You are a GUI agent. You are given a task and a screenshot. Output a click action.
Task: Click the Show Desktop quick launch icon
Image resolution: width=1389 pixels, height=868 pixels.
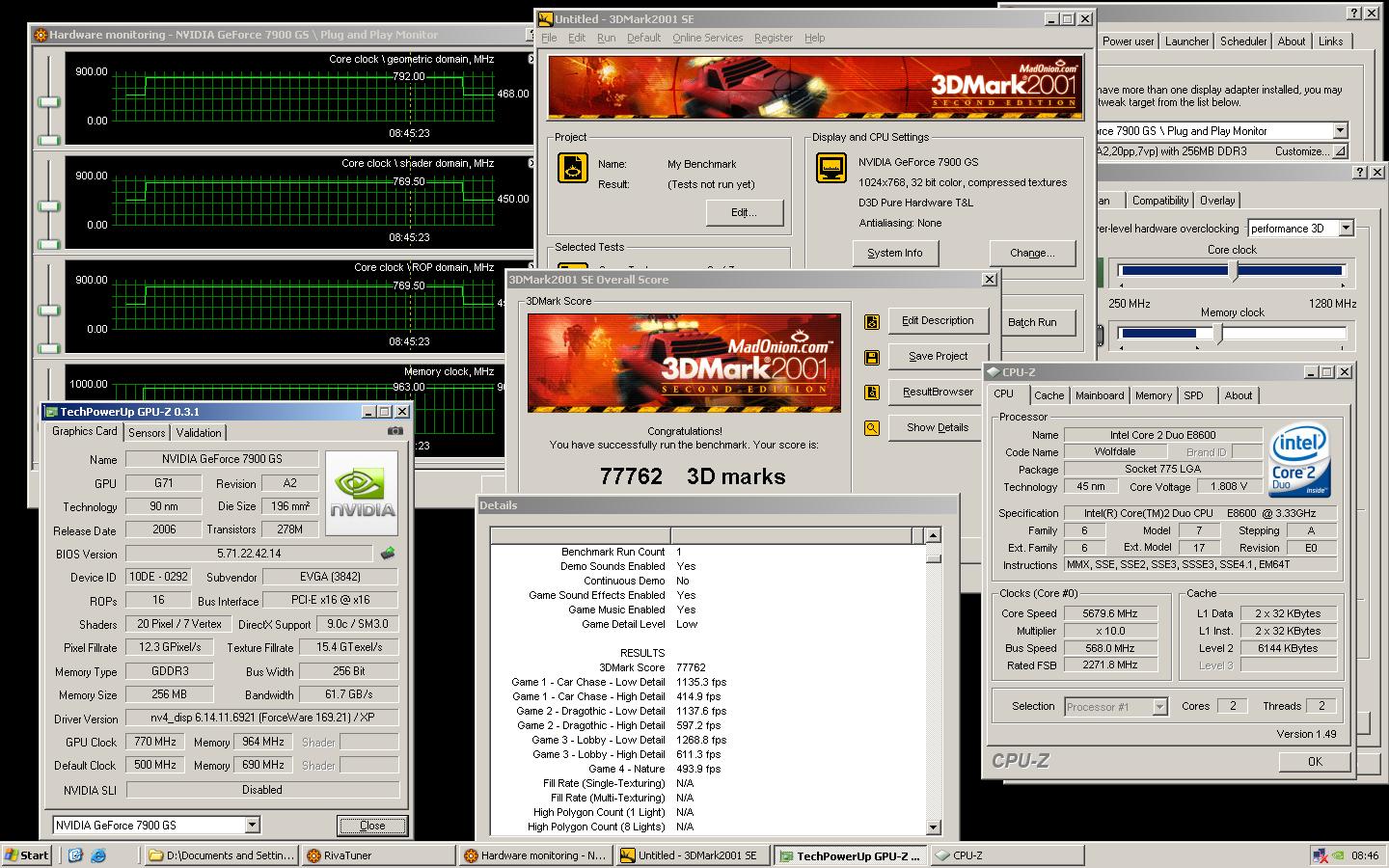click(76, 854)
